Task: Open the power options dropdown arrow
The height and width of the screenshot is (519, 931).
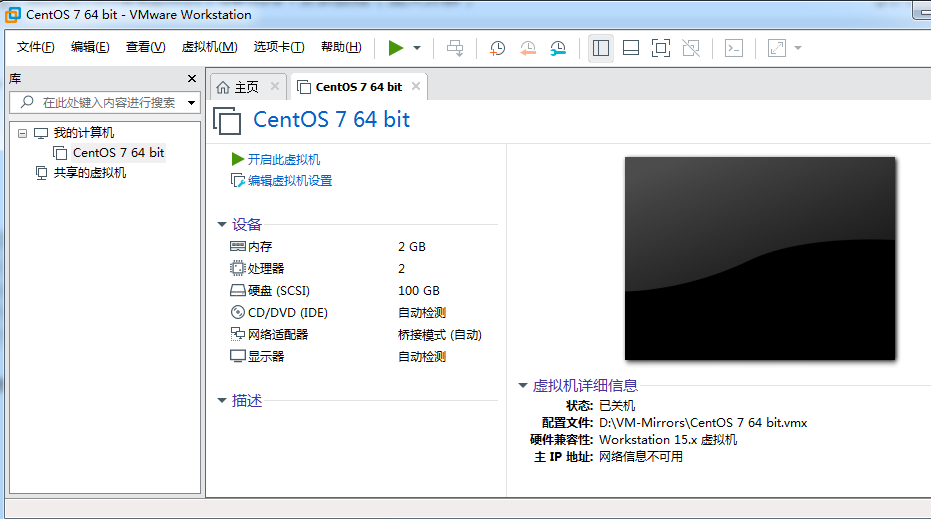Action: click(x=417, y=48)
